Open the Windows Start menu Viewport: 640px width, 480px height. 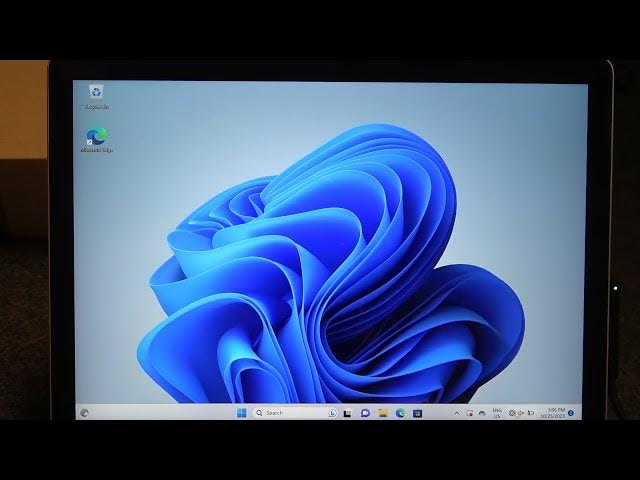coord(242,413)
